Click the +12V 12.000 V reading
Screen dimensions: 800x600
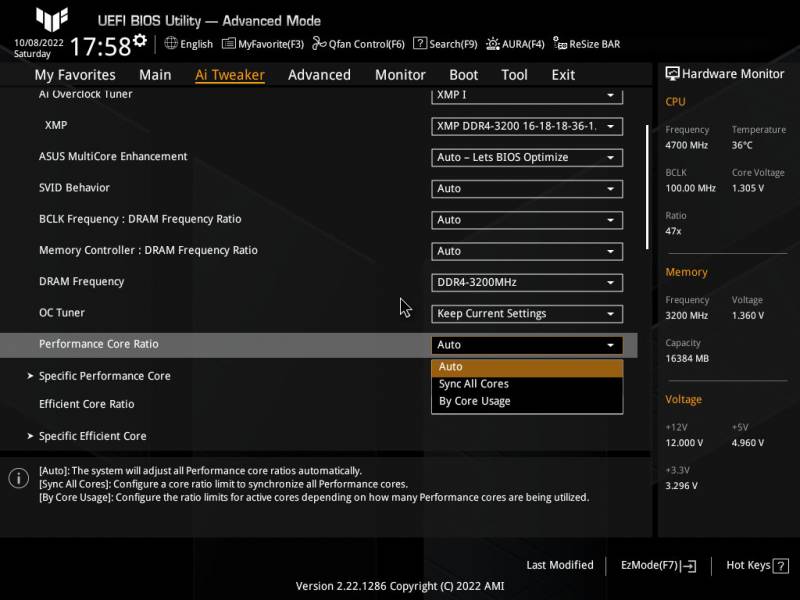coord(684,443)
